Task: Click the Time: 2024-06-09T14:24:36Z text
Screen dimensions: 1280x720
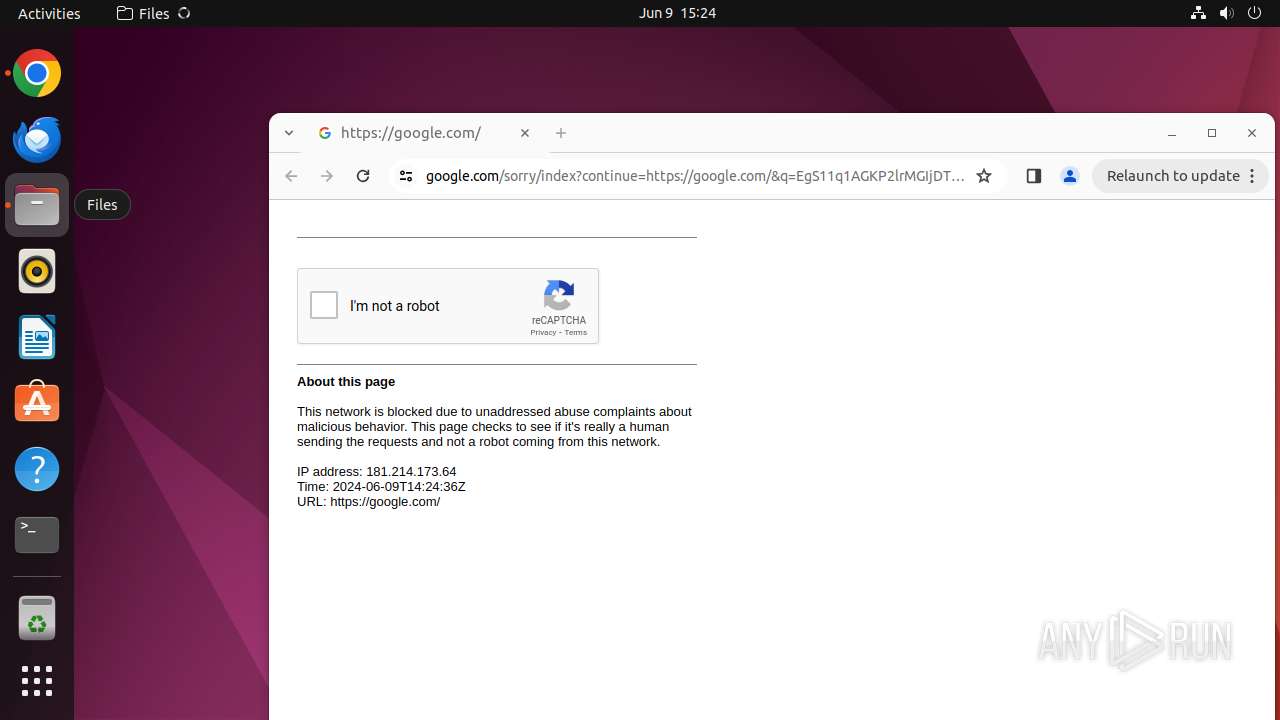Action: point(381,487)
